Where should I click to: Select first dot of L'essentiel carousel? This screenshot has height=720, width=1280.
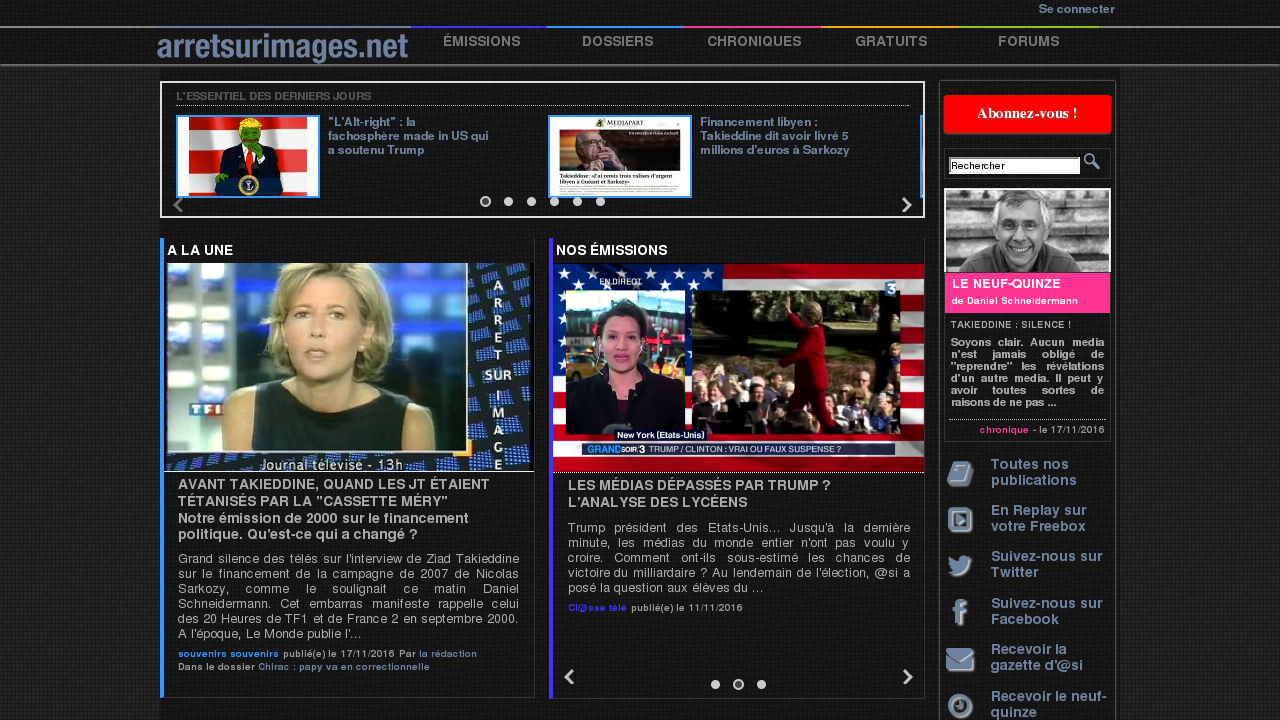(485, 201)
